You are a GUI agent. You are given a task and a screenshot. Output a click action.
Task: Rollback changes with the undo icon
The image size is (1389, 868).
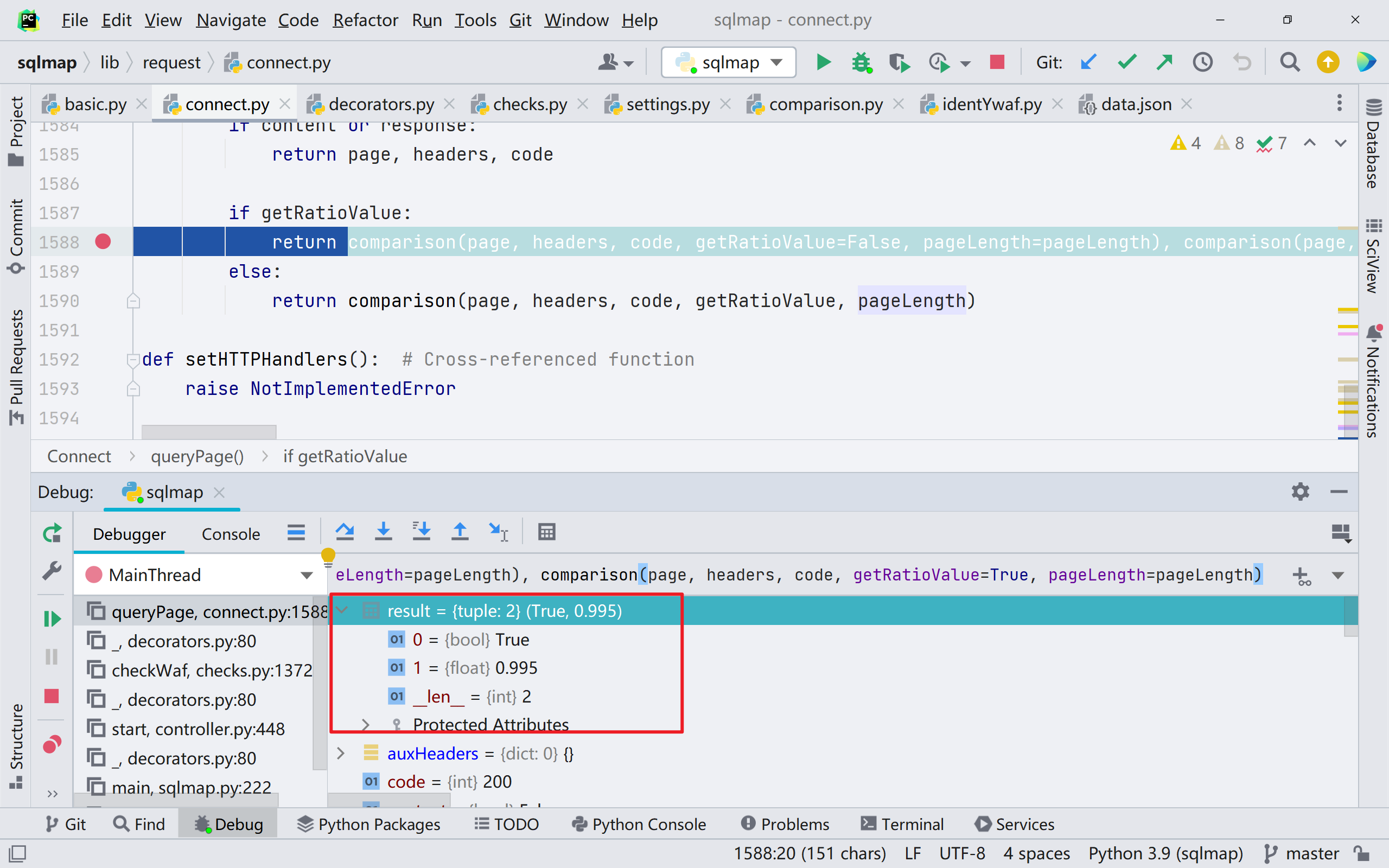click(1242, 62)
